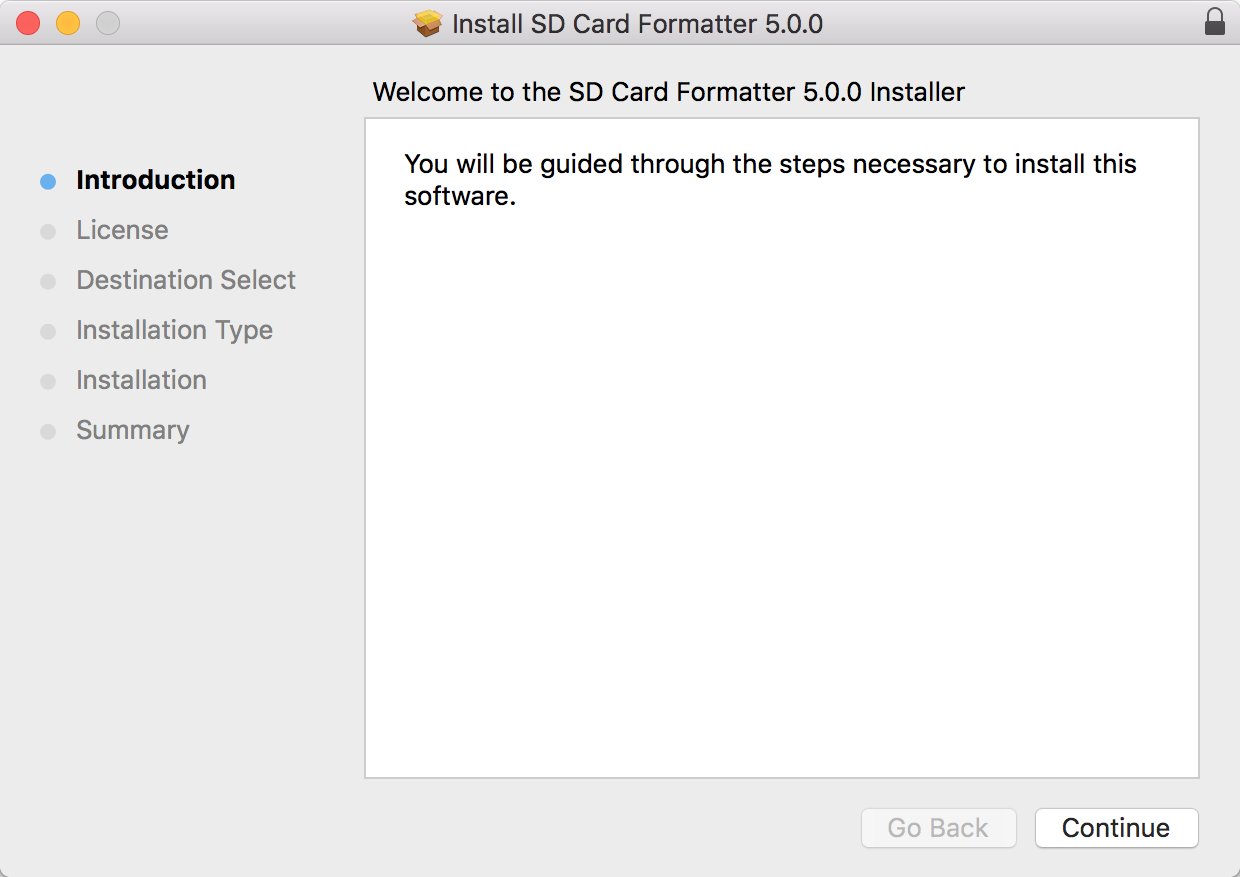This screenshot has width=1240, height=877.
Task: Click the Destination Select step bullet
Action: 48,282
